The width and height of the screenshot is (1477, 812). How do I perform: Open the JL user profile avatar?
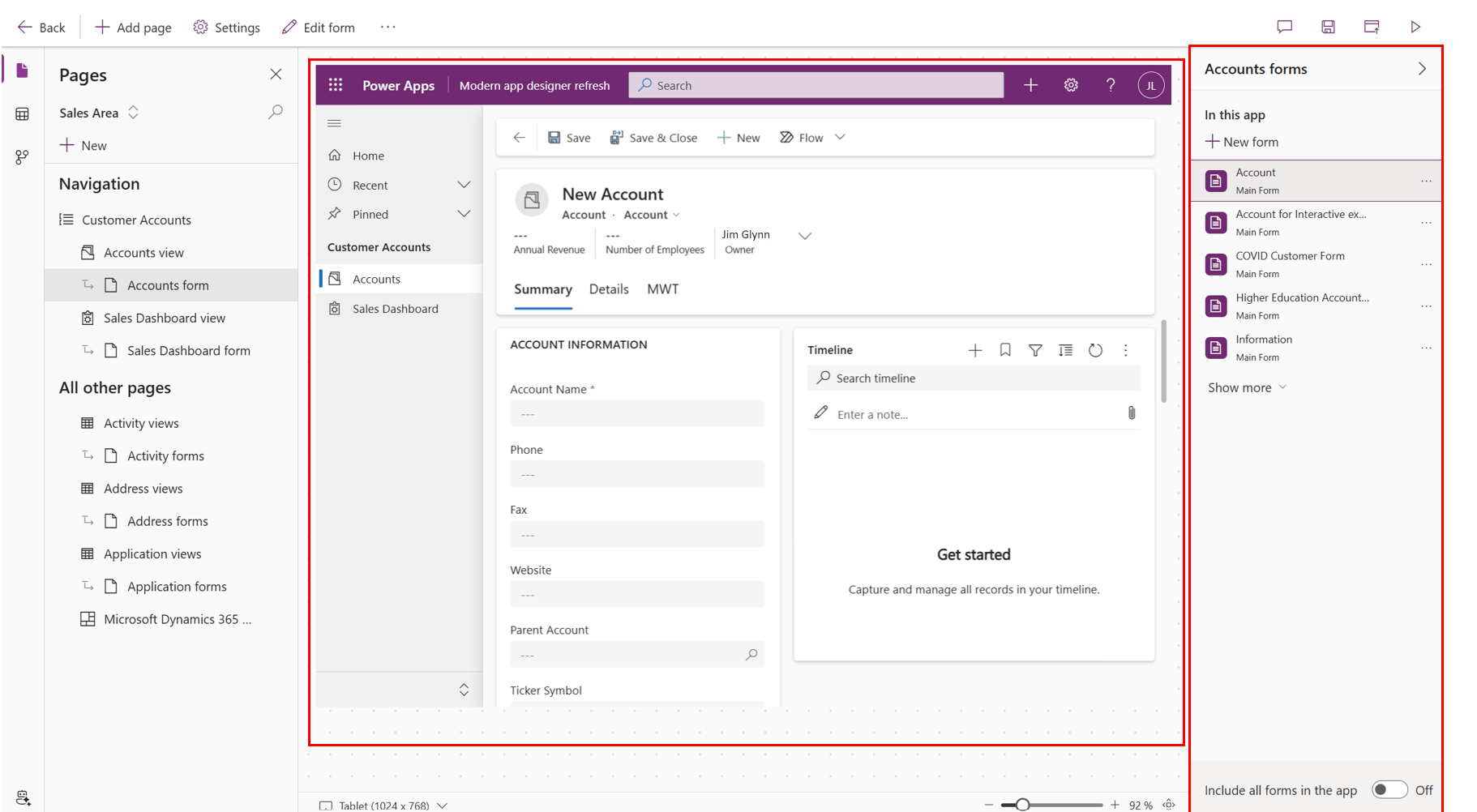point(1151,85)
